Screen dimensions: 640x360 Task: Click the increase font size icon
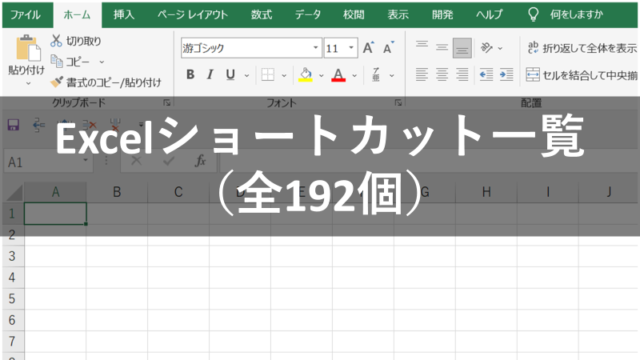click(x=368, y=48)
